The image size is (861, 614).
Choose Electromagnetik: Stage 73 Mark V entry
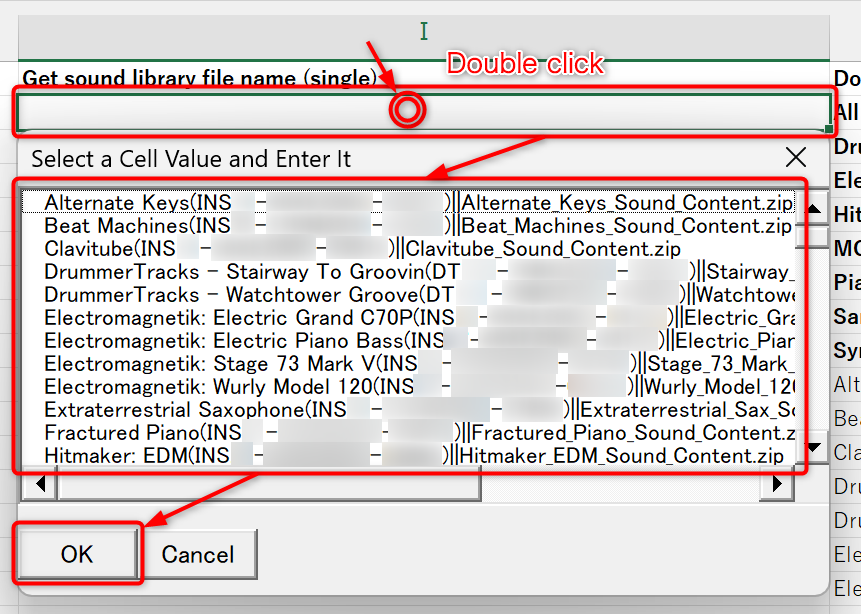point(210,363)
